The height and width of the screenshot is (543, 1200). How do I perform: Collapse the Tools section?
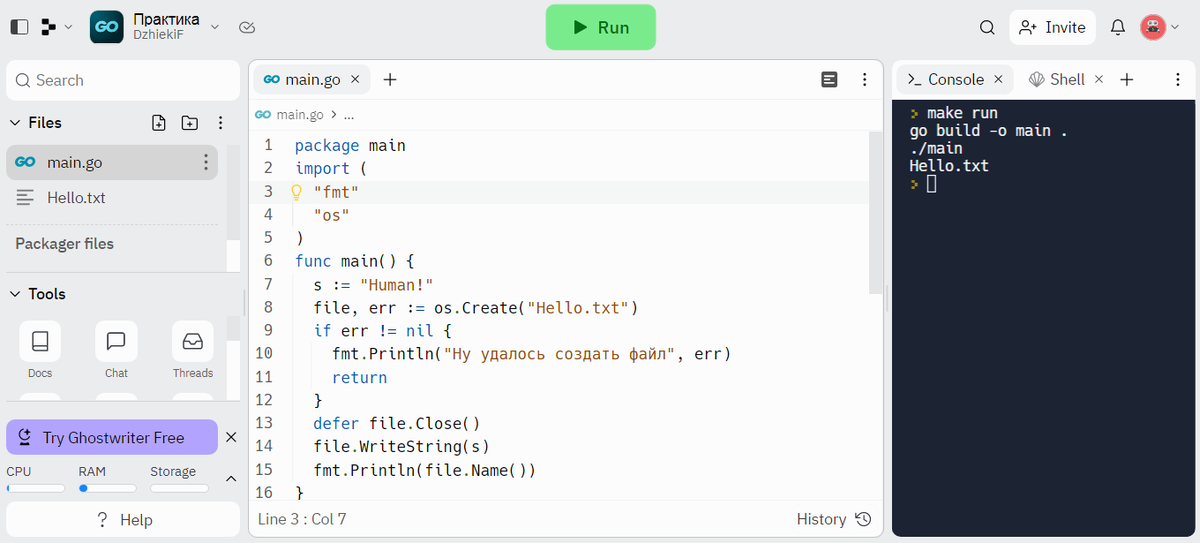point(15,294)
